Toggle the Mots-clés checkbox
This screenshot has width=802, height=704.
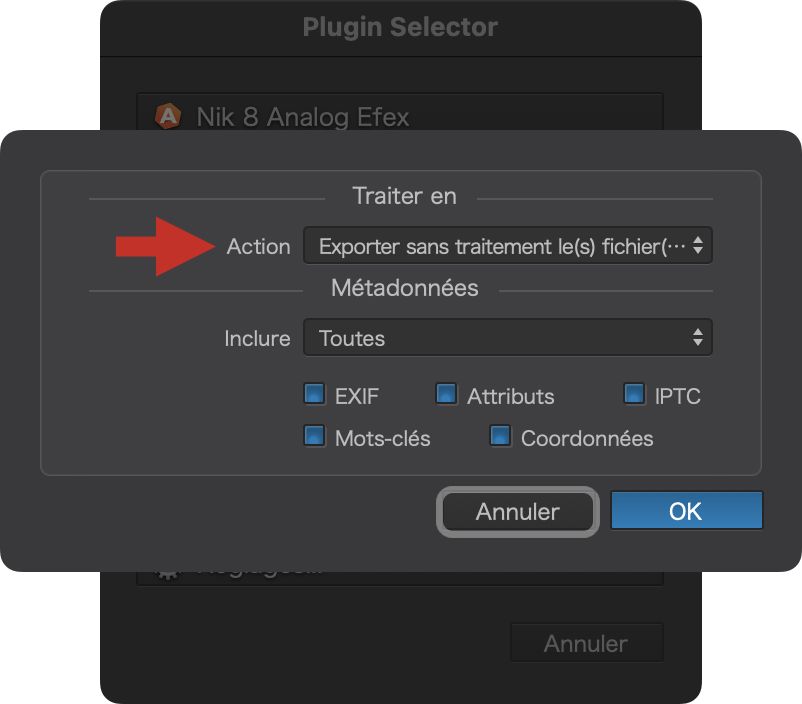[x=315, y=436]
